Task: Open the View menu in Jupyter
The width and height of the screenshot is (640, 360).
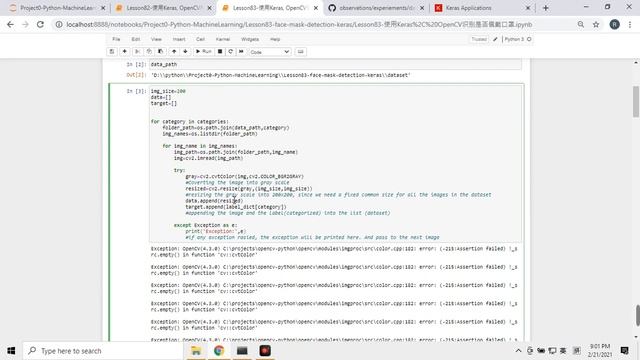Action: pos(156,39)
